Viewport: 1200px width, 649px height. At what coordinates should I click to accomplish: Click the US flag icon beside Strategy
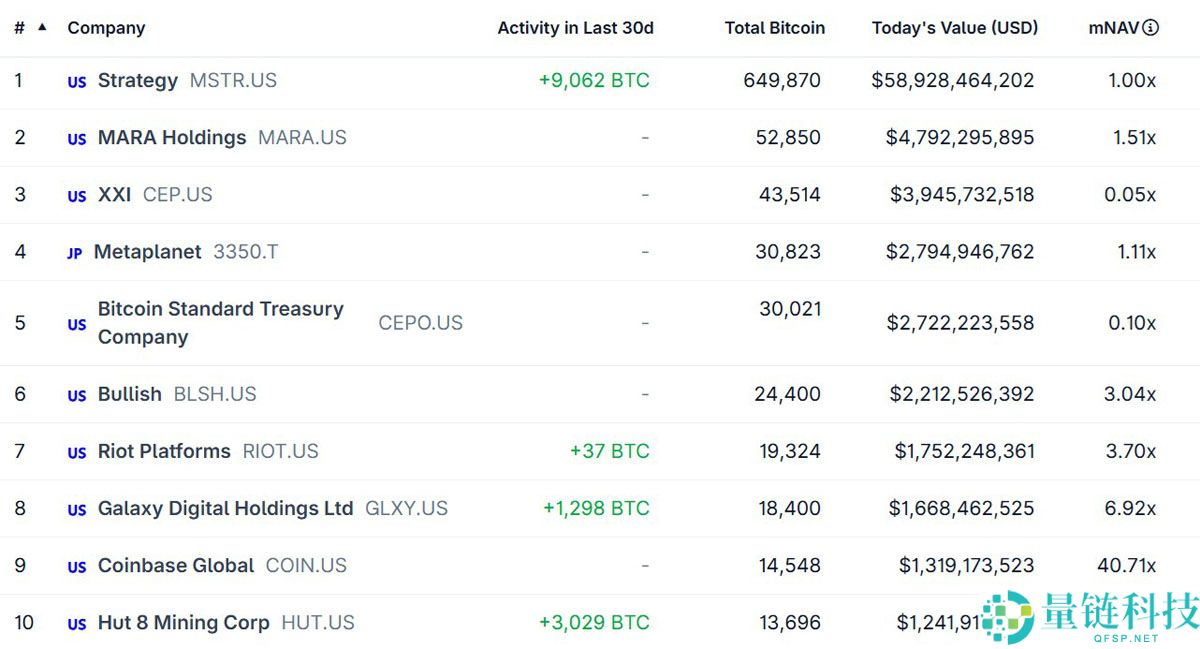coord(76,82)
